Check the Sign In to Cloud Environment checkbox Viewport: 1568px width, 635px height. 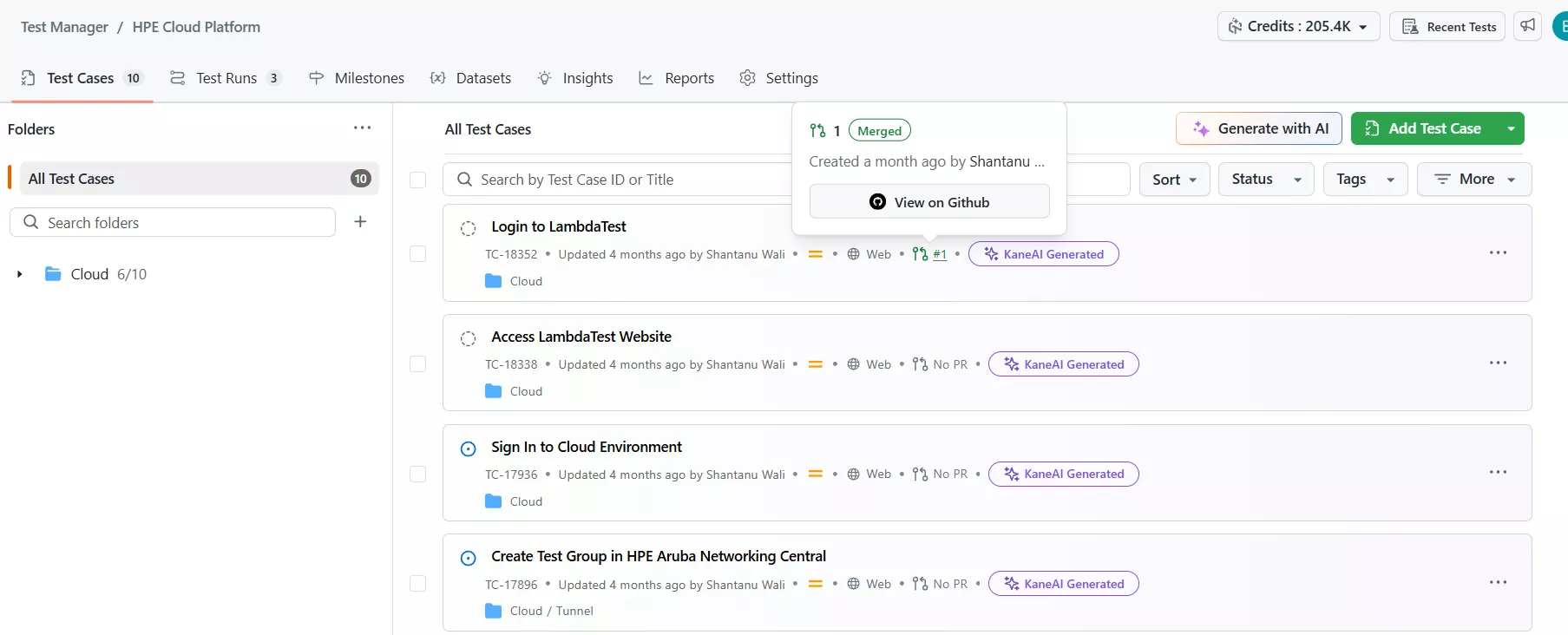(x=417, y=474)
